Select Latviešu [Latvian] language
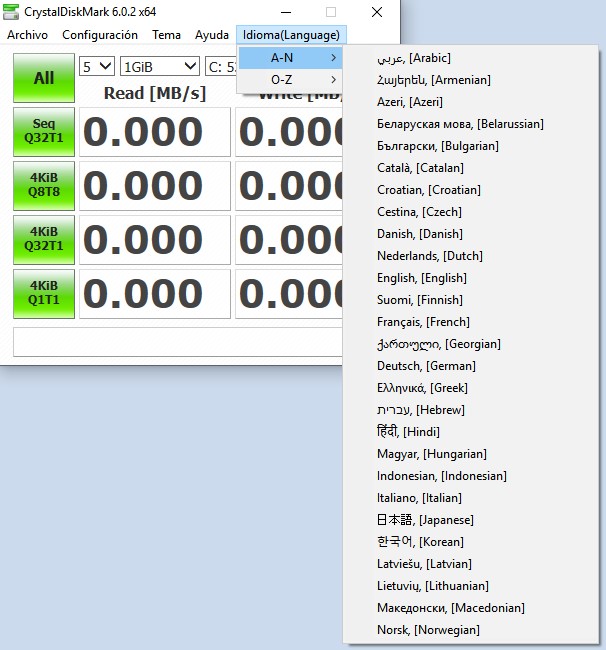This screenshot has width=606, height=650. (471, 563)
